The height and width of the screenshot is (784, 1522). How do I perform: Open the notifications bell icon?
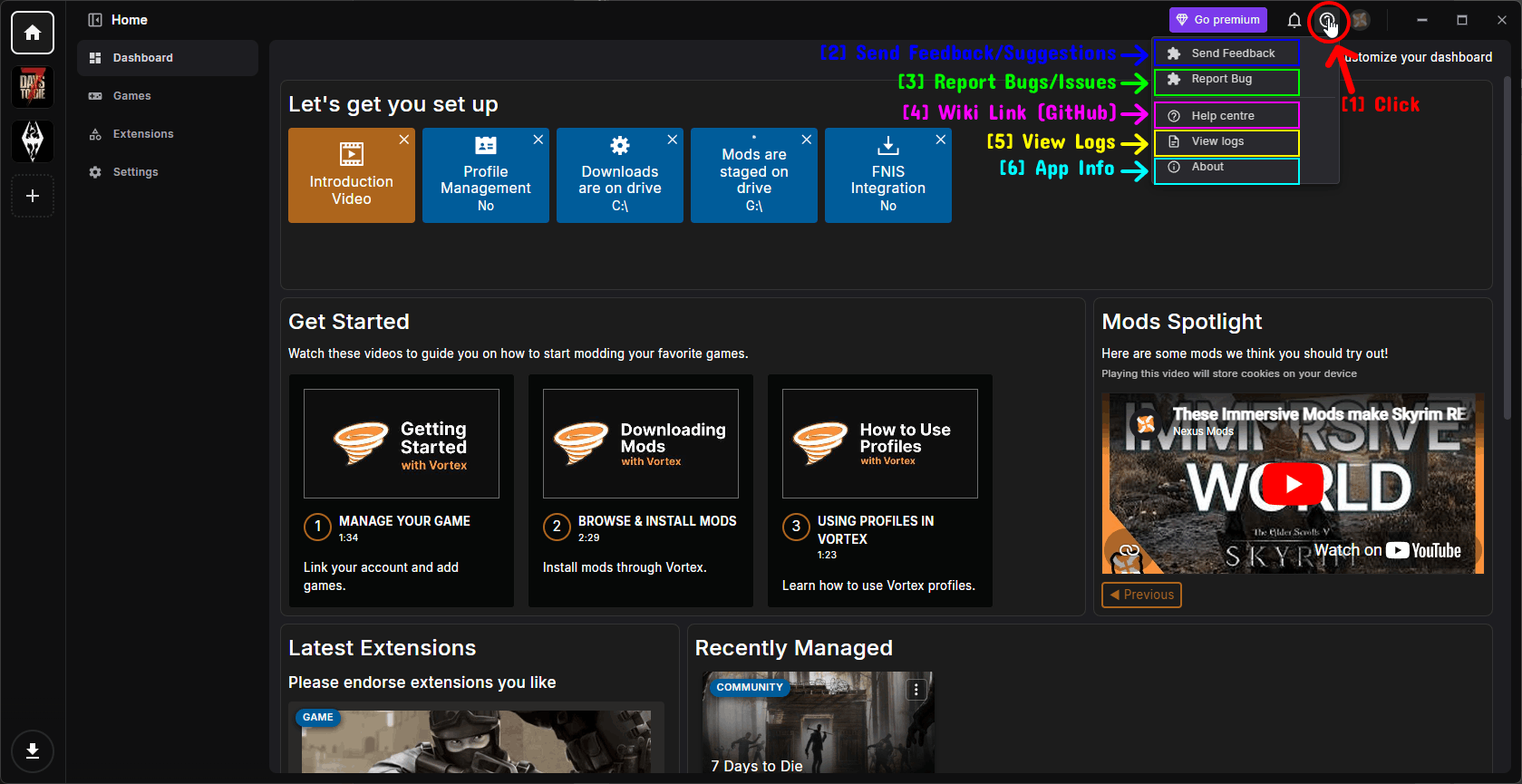[1294, 20]
